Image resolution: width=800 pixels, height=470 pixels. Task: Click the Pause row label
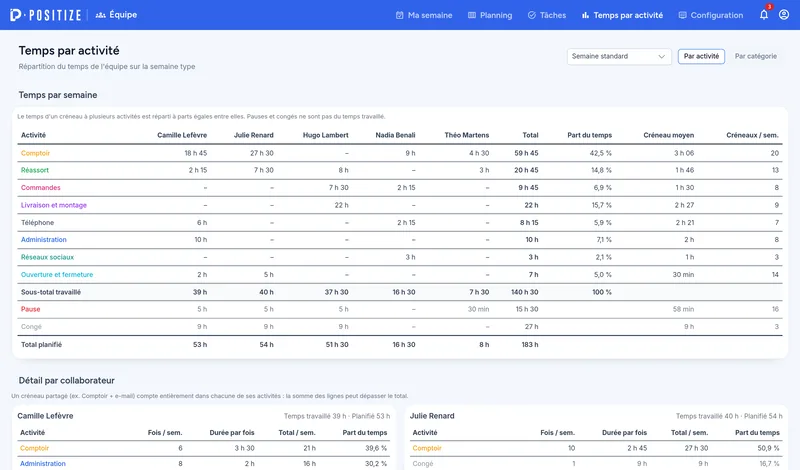pyautogui.click(x=30, y=309)
